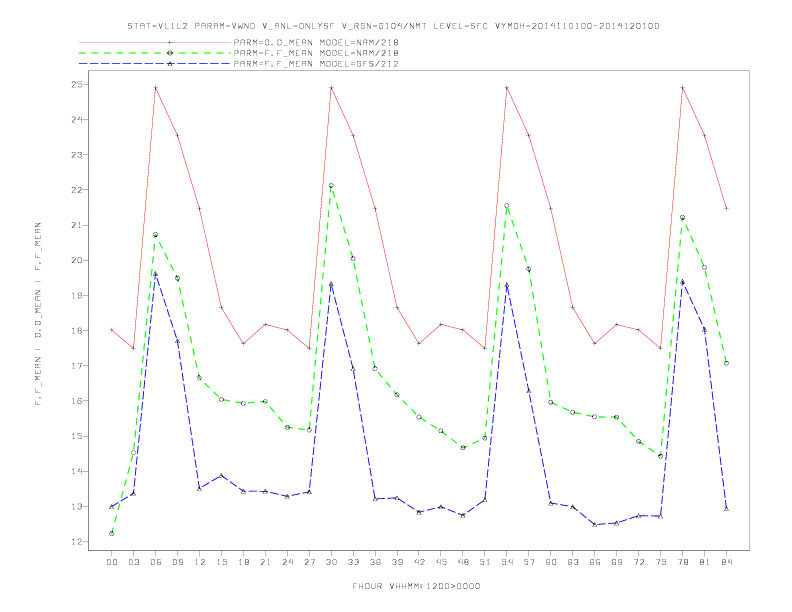792x612 pixels.
Task: Click the green circle marker in the legend
Action: pyautogui.click(x=170, y=53)
